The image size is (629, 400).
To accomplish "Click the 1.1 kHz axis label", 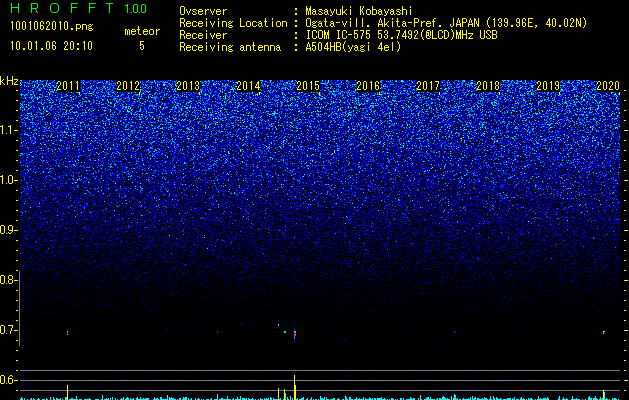I will click(x=8, y=130).
